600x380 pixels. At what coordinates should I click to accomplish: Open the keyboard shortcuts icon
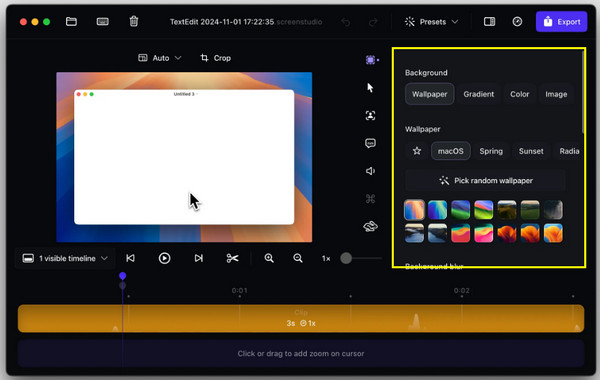(x=103, y=21)
